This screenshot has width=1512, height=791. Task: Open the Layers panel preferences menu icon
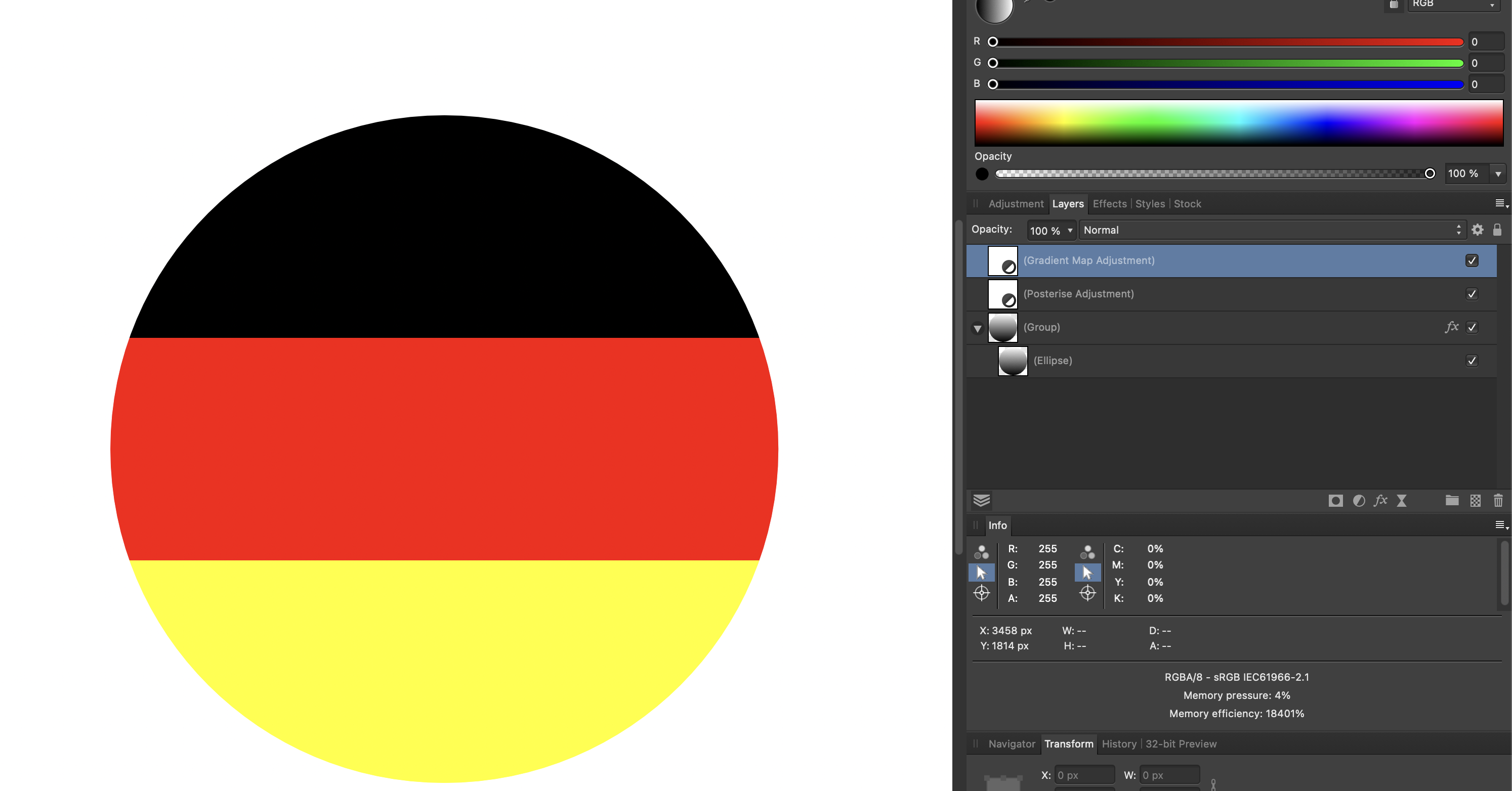1501,204
